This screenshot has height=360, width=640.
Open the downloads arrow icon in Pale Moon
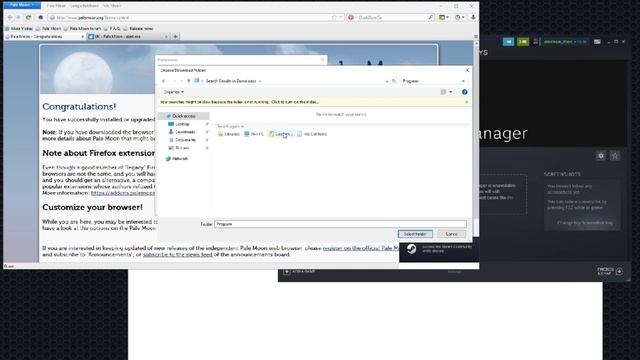coord(473,18)
